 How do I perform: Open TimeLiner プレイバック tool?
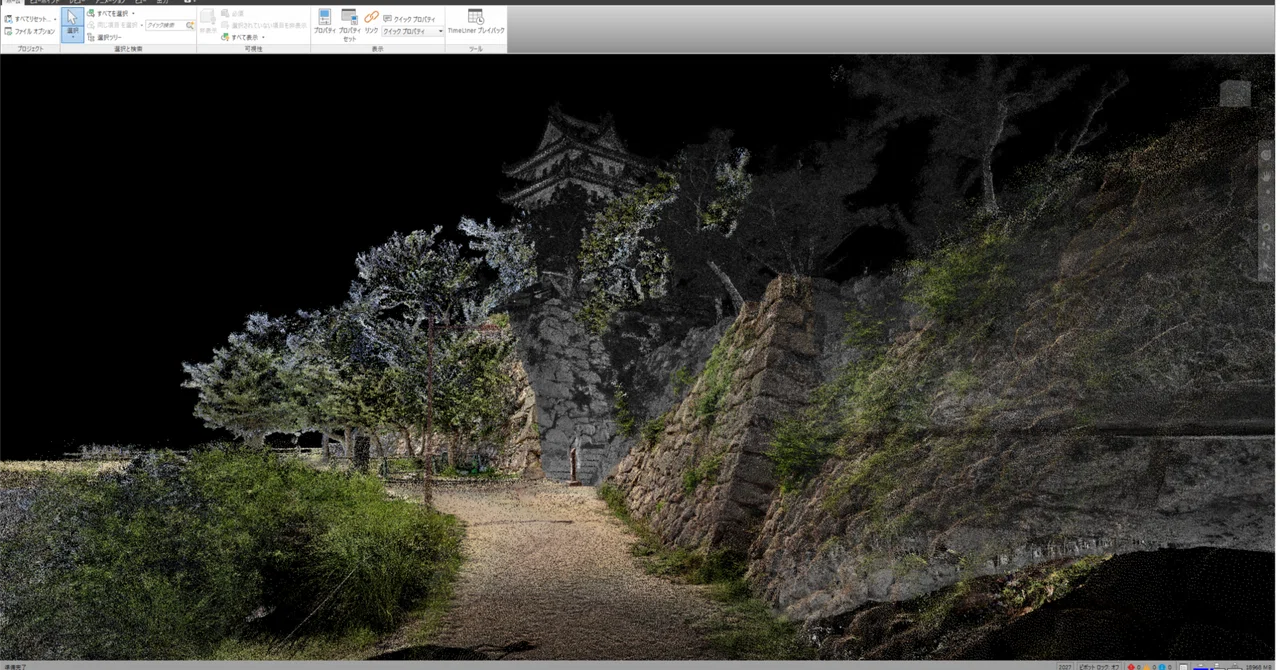[476, 22]
